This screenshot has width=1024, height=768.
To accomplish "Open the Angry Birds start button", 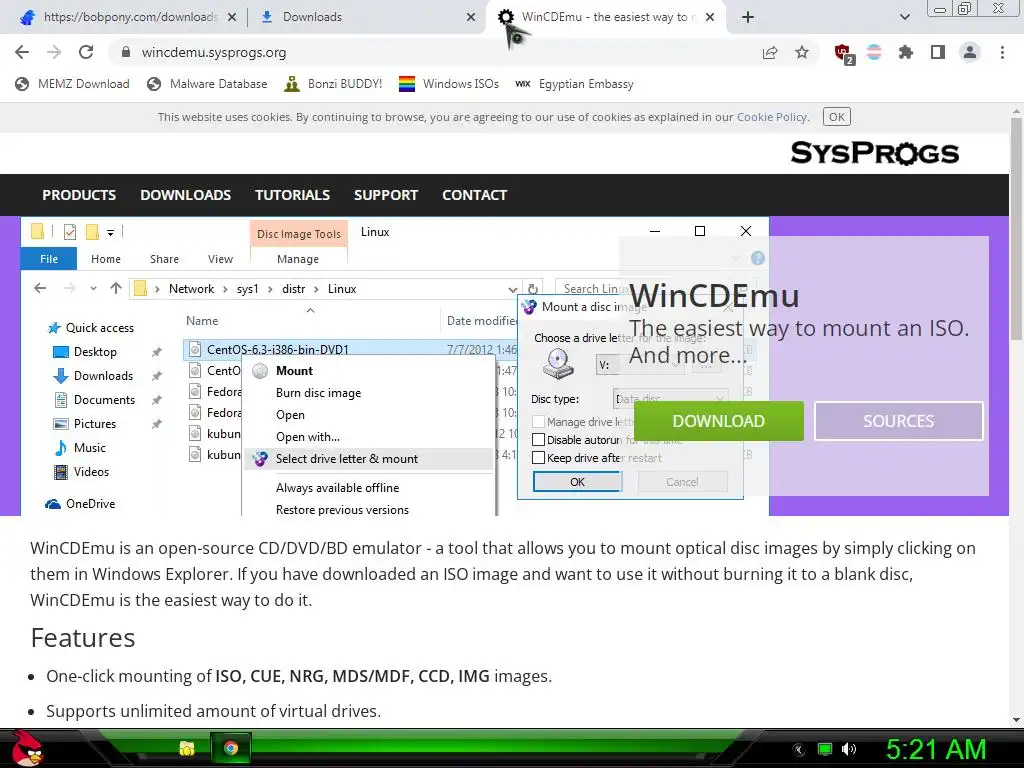I will (26, 748).
